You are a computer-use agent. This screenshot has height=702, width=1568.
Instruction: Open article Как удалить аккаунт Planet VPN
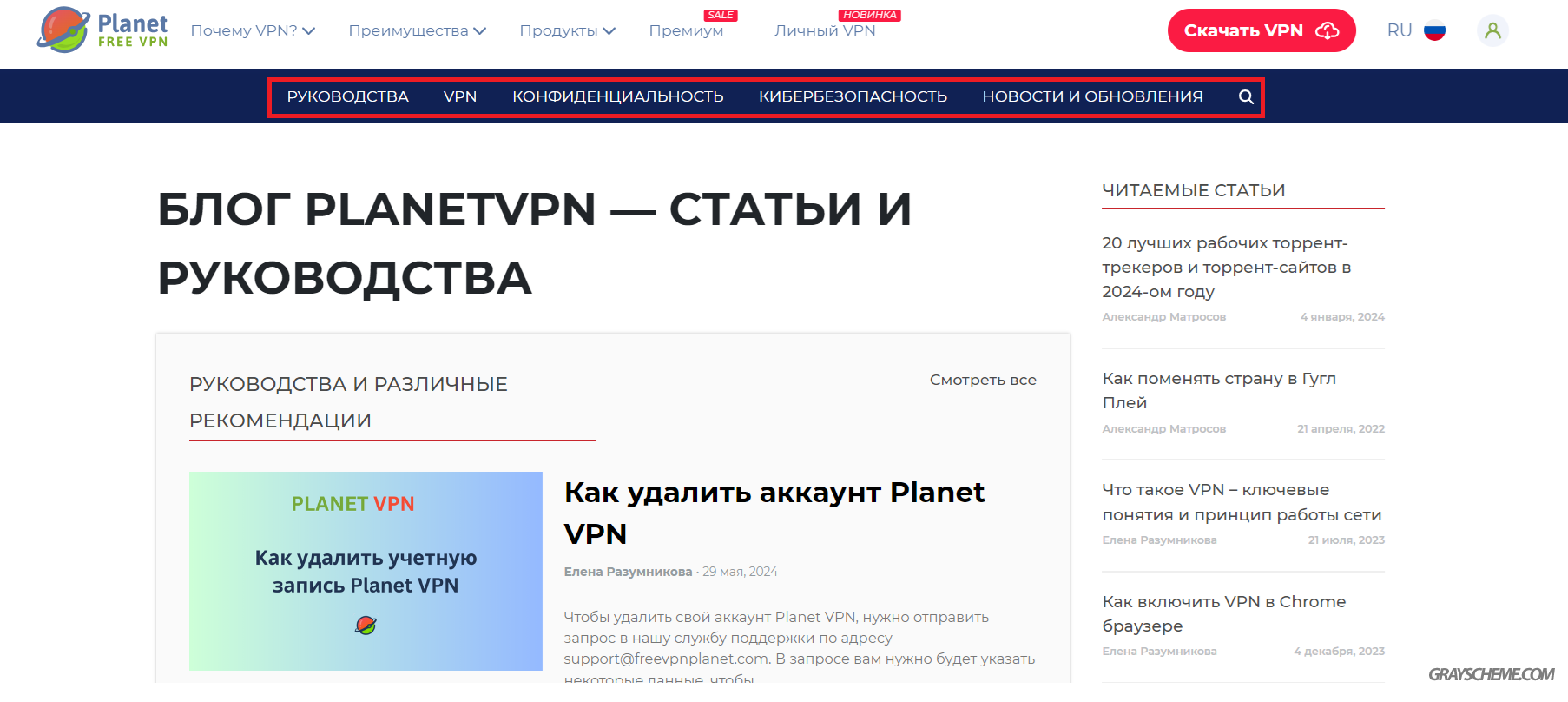click(x=774, y=513)
